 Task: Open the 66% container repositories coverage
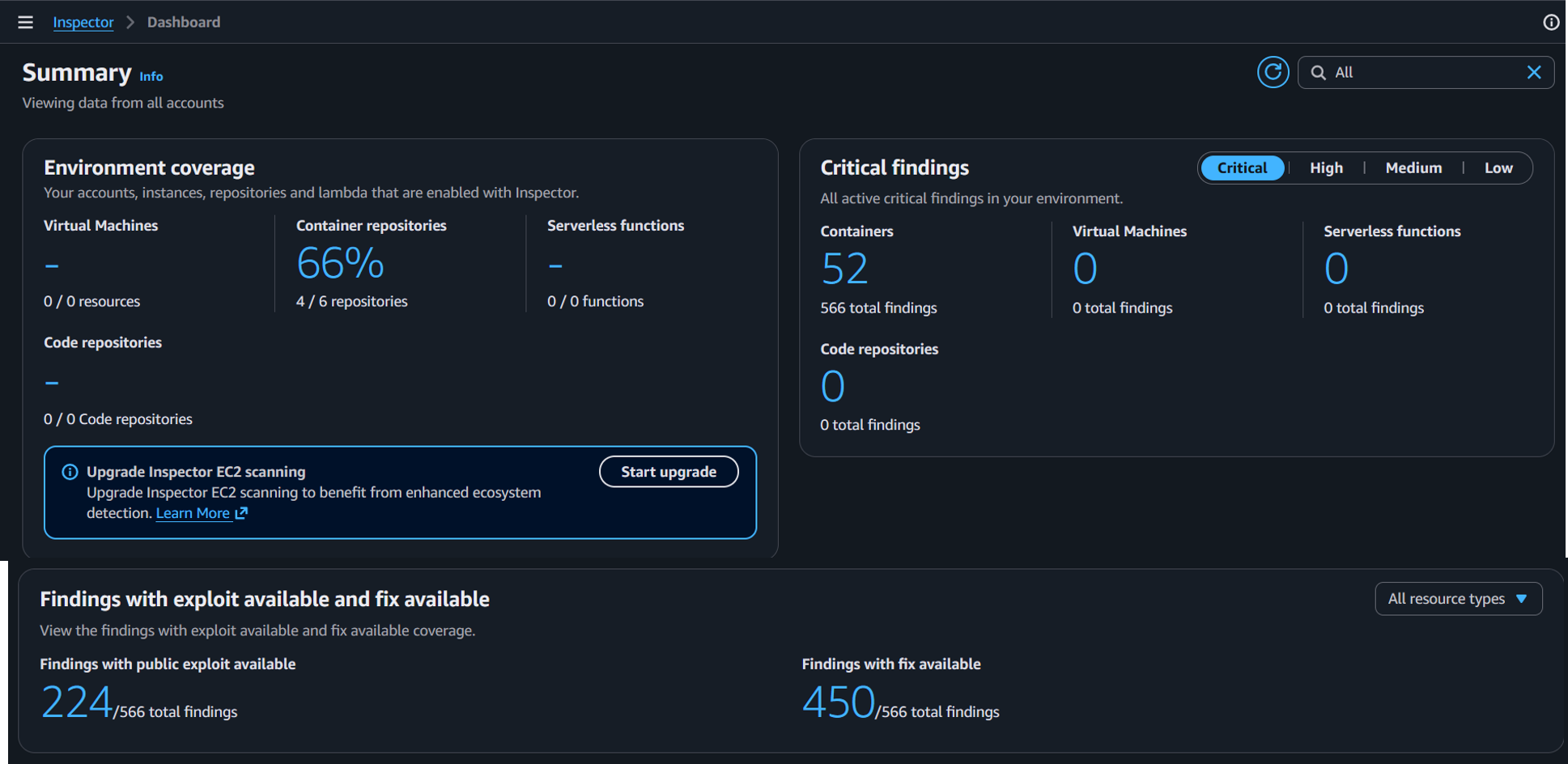pyautogui.click(x=340, y=263)
